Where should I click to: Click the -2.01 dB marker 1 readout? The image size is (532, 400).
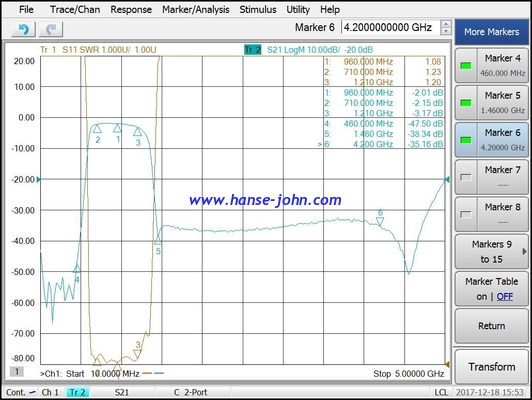tap(428, 93)
